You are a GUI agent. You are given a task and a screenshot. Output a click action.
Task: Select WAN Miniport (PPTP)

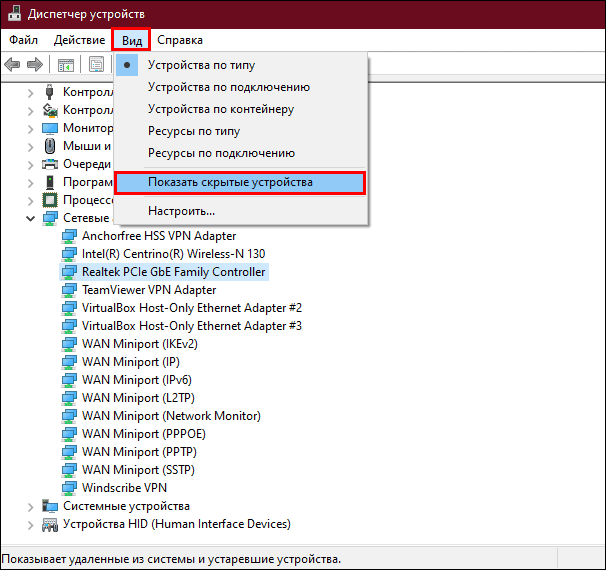pos(139,452)
